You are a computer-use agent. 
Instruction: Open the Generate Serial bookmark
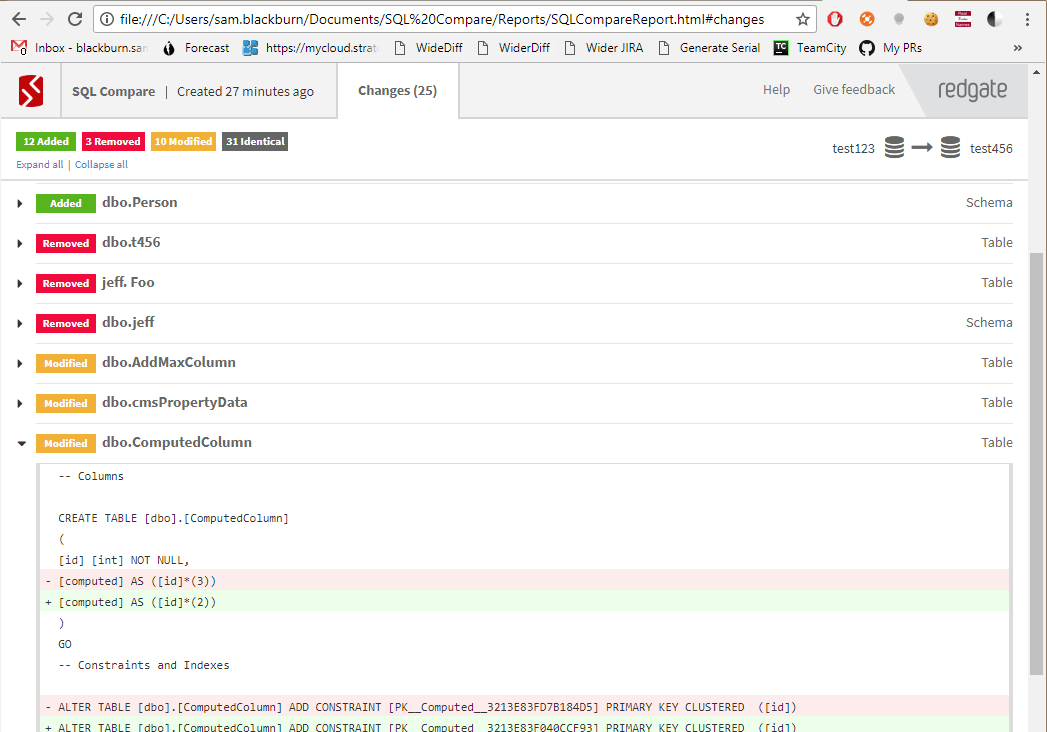709,48
